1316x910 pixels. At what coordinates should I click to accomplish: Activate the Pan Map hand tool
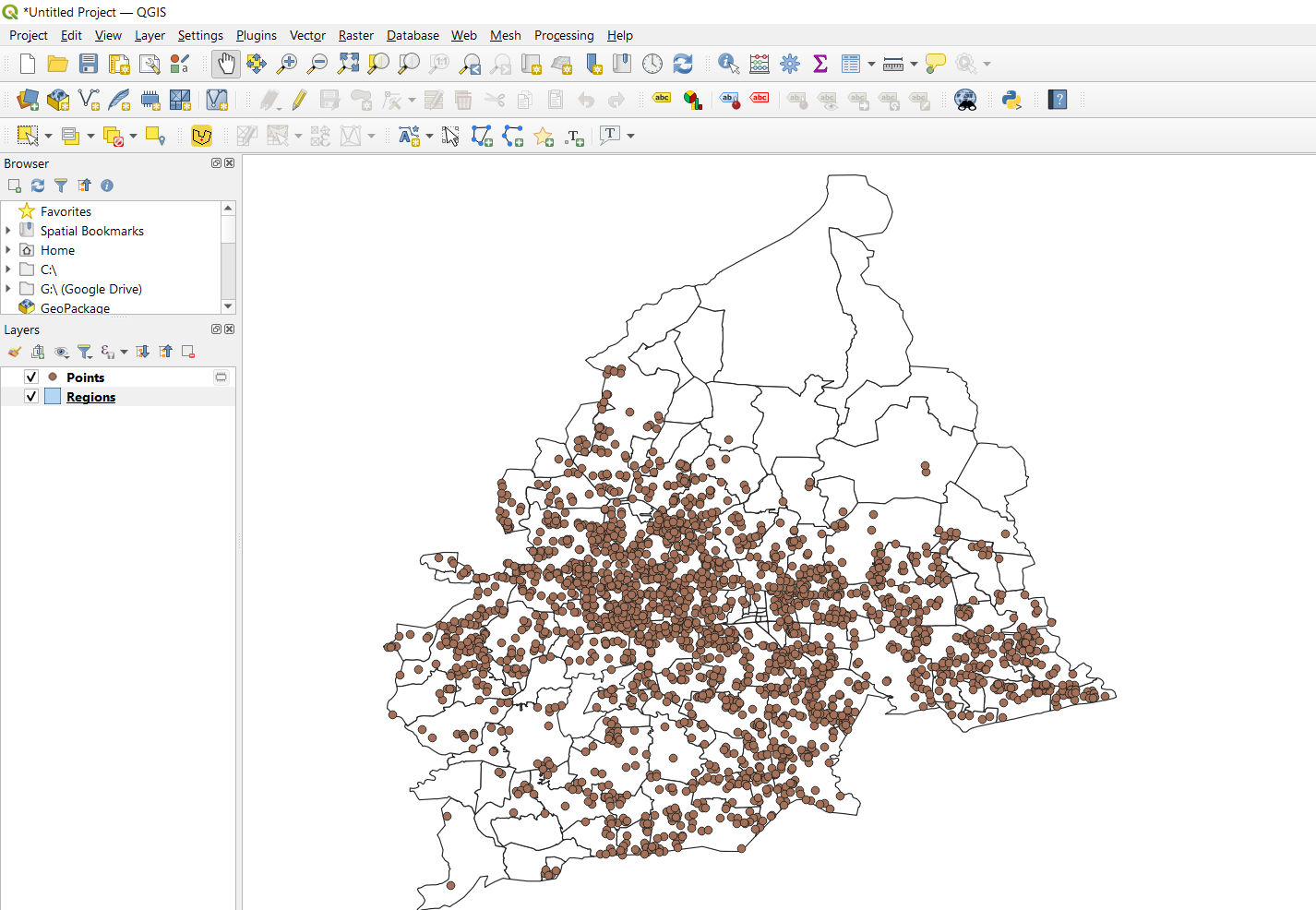click(x=226, y=64)
